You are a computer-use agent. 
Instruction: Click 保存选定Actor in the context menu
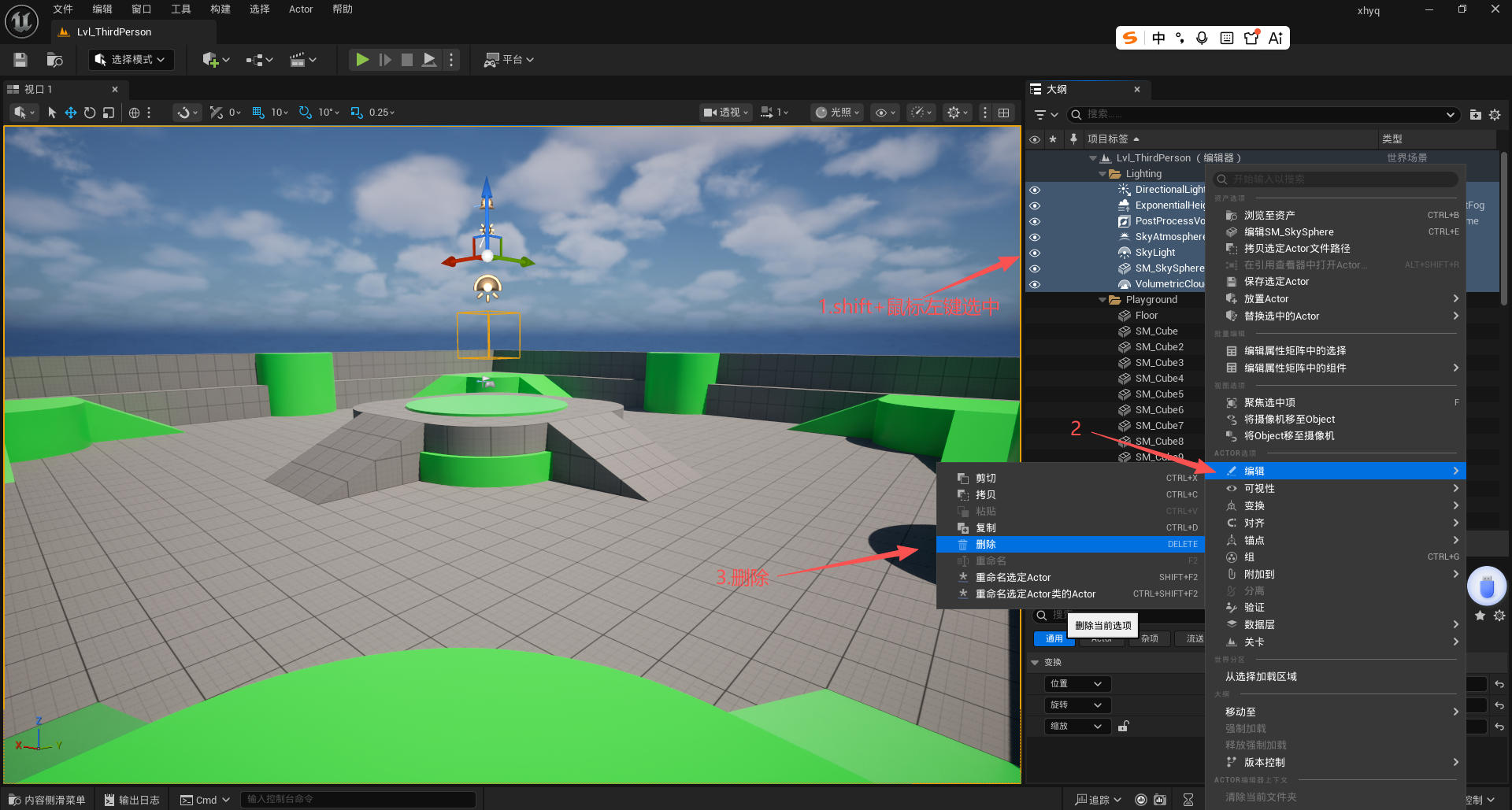coord(1336,282)
